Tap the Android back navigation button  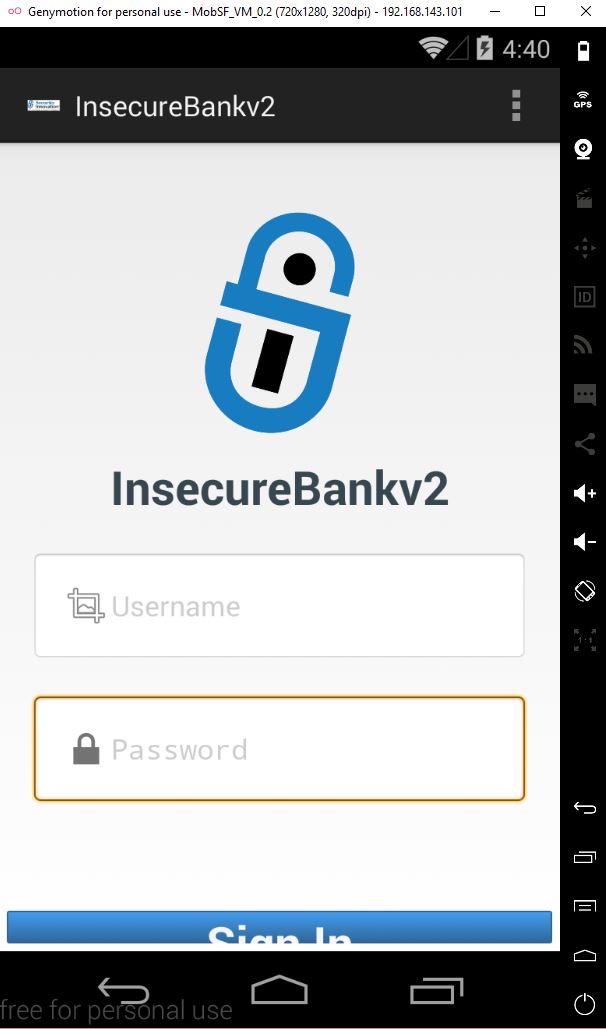123,990
